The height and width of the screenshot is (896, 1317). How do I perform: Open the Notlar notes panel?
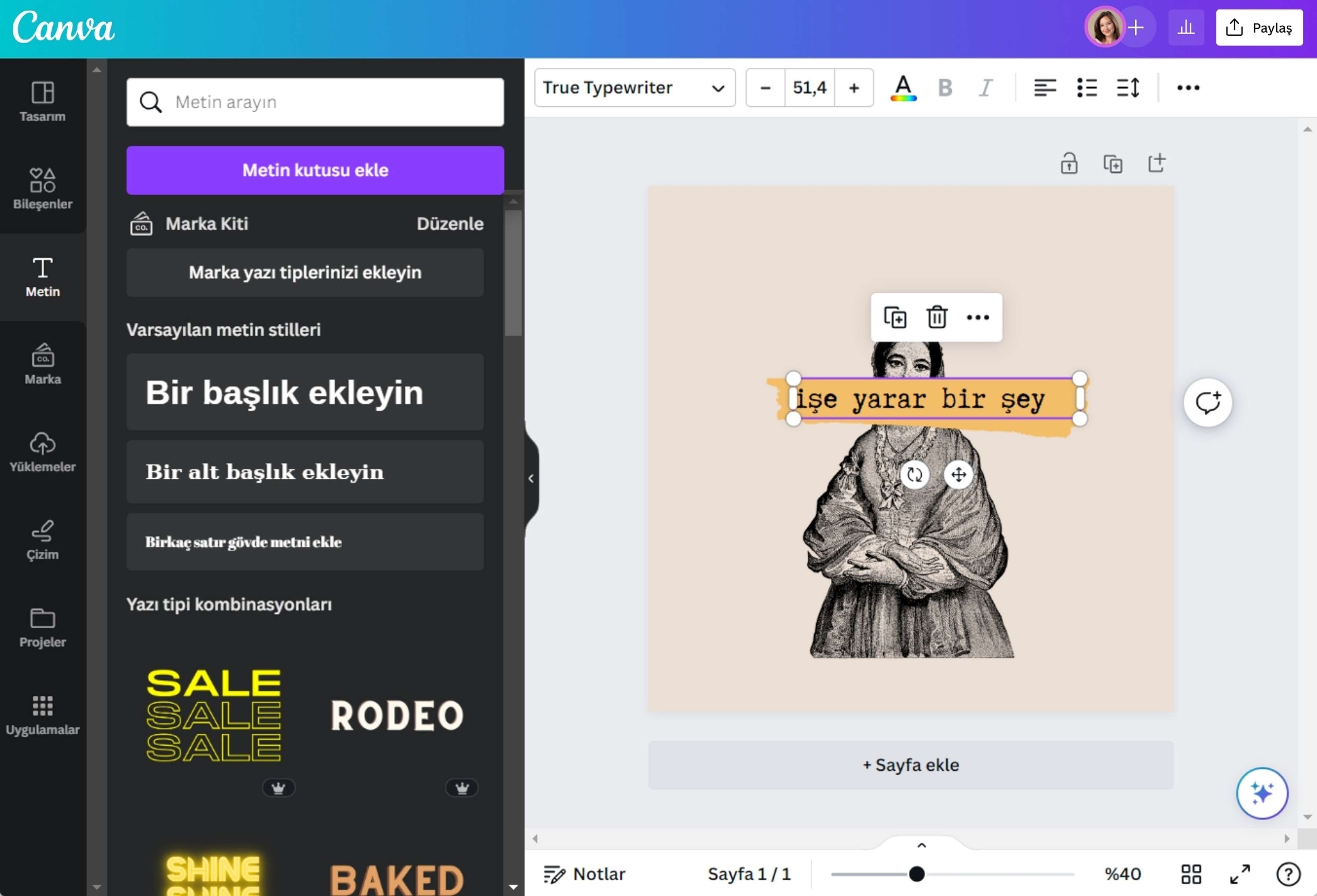(x=584, y=874)
